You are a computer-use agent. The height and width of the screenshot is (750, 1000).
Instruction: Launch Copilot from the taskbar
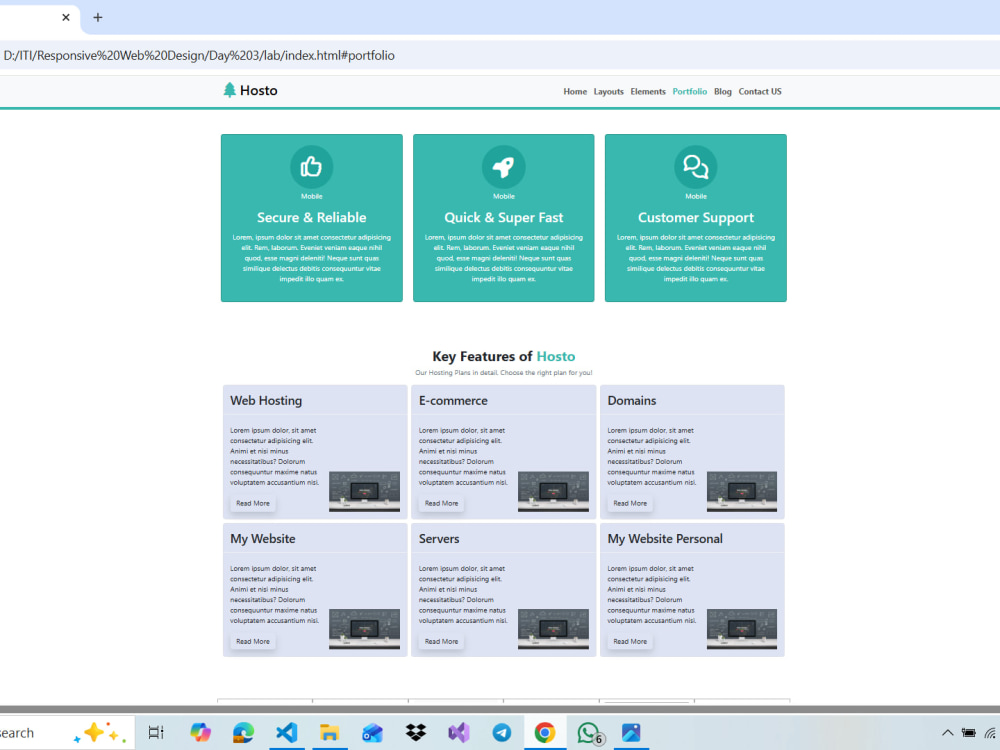pos(200,732)
